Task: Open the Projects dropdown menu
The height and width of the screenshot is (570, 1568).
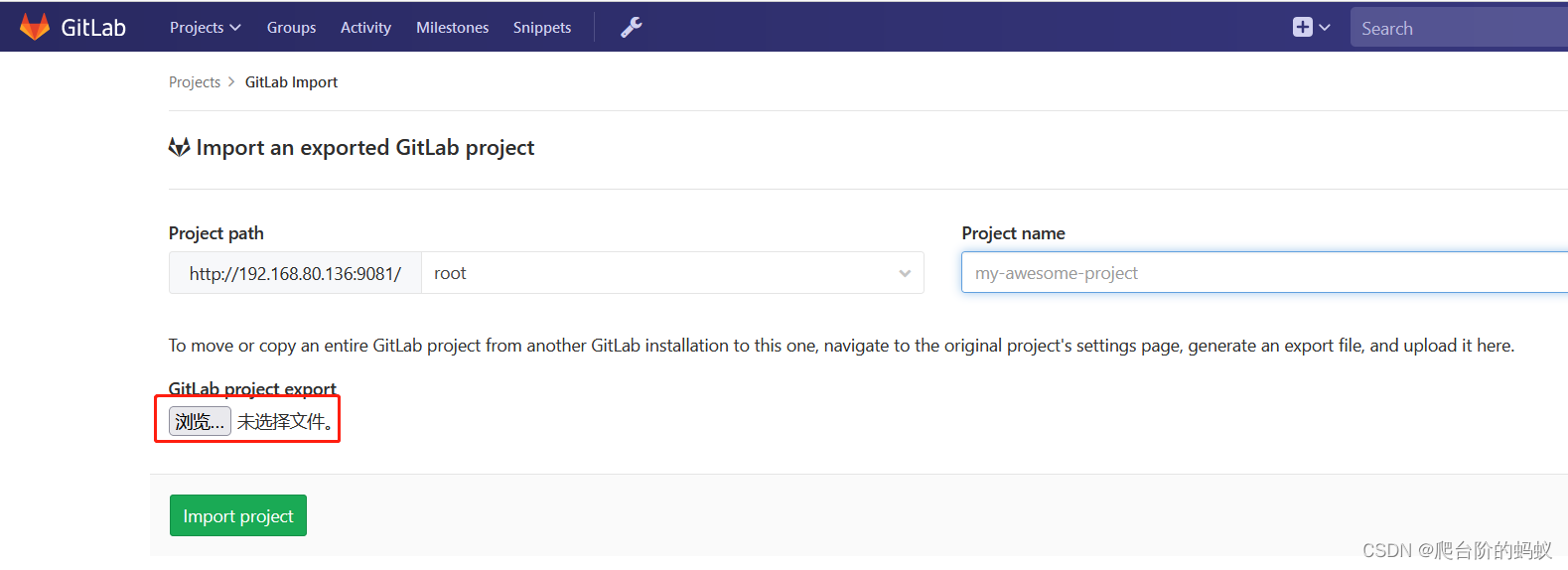Action: 205,28
